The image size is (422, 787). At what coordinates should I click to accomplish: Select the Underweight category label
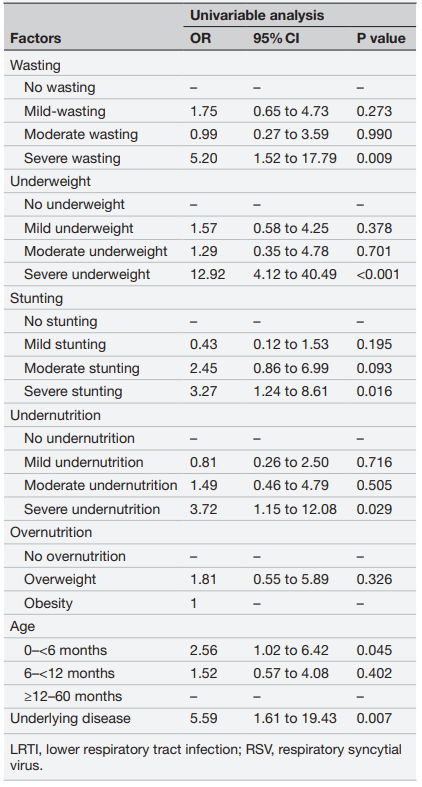(50, 181)
